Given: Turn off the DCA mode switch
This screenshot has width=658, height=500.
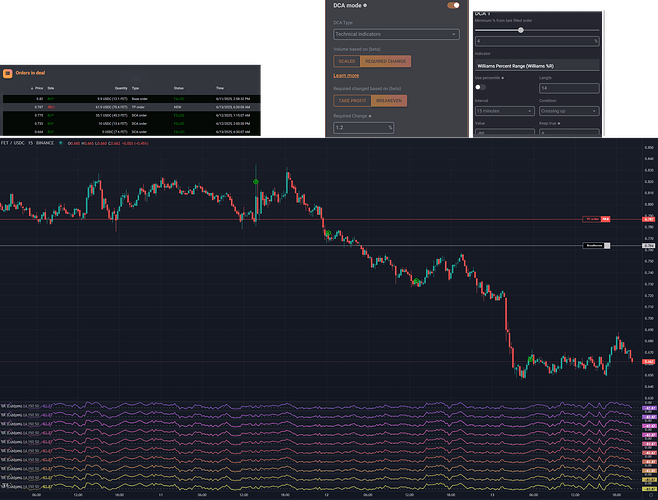Looking at the screenshot, I should pos(453,5).
